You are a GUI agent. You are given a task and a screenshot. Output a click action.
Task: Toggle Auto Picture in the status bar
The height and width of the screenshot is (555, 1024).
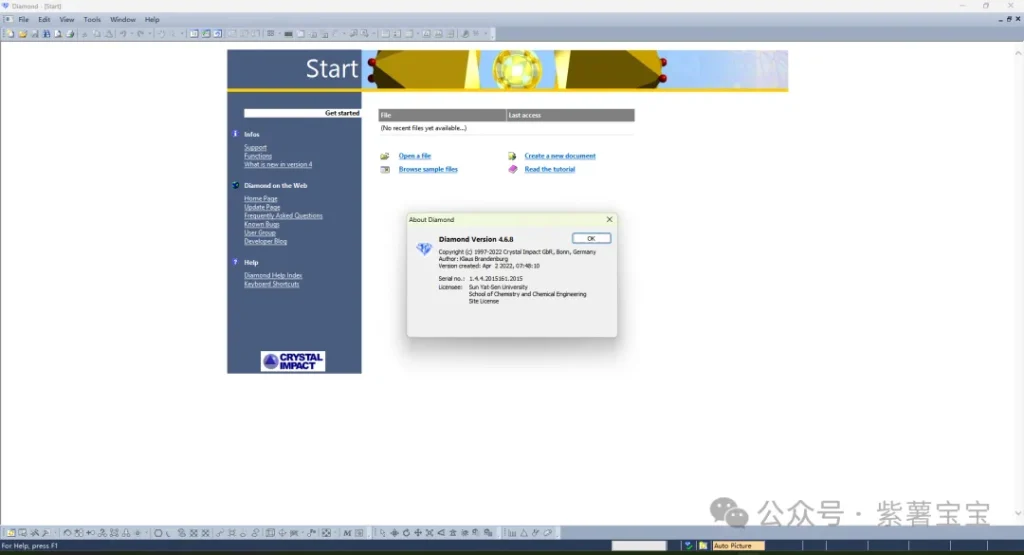coord(737,546)
